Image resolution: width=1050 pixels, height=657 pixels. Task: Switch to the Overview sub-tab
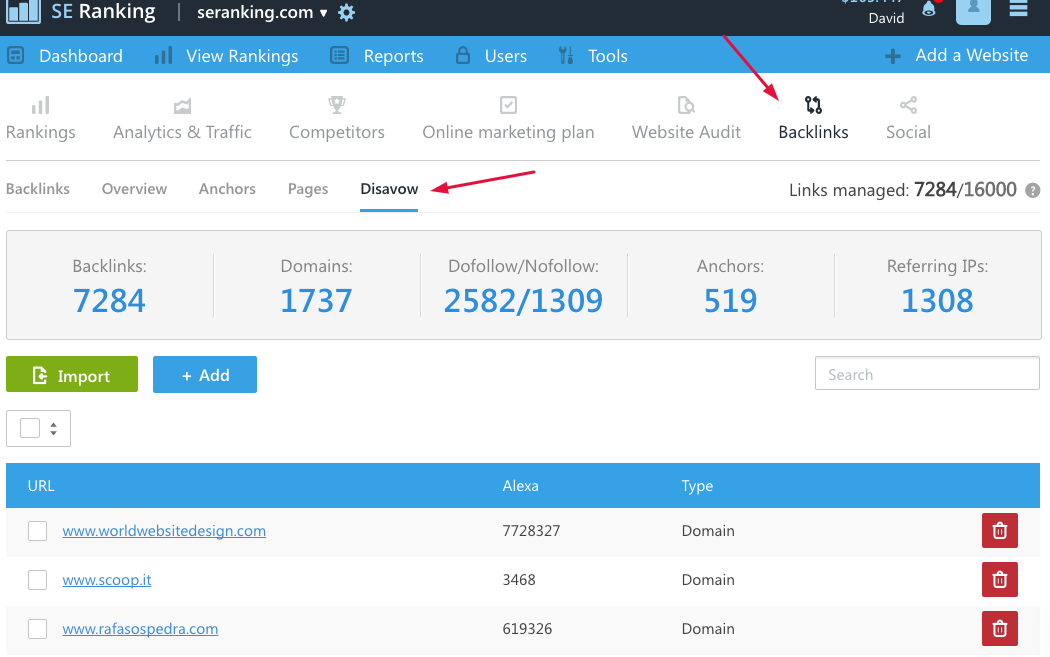[134, 189]
